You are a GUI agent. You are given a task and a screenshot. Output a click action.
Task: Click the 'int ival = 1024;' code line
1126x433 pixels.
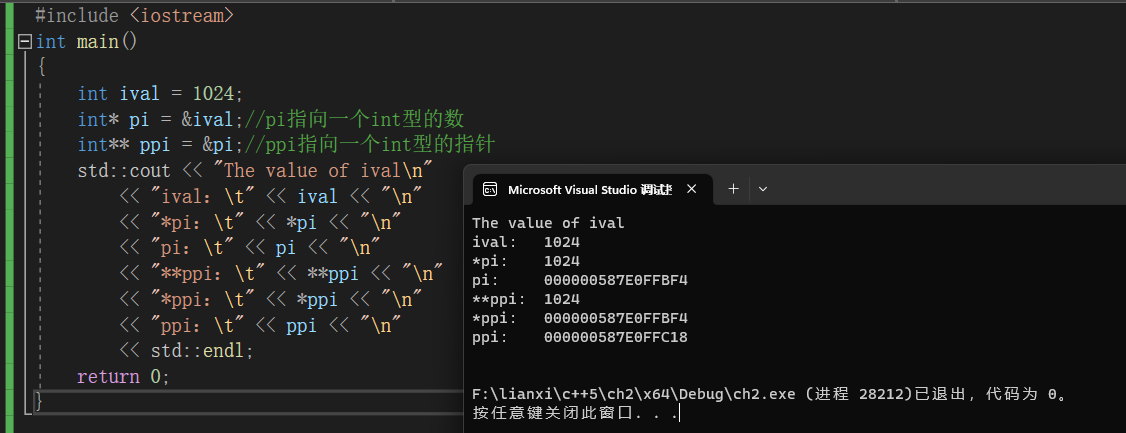161,94
